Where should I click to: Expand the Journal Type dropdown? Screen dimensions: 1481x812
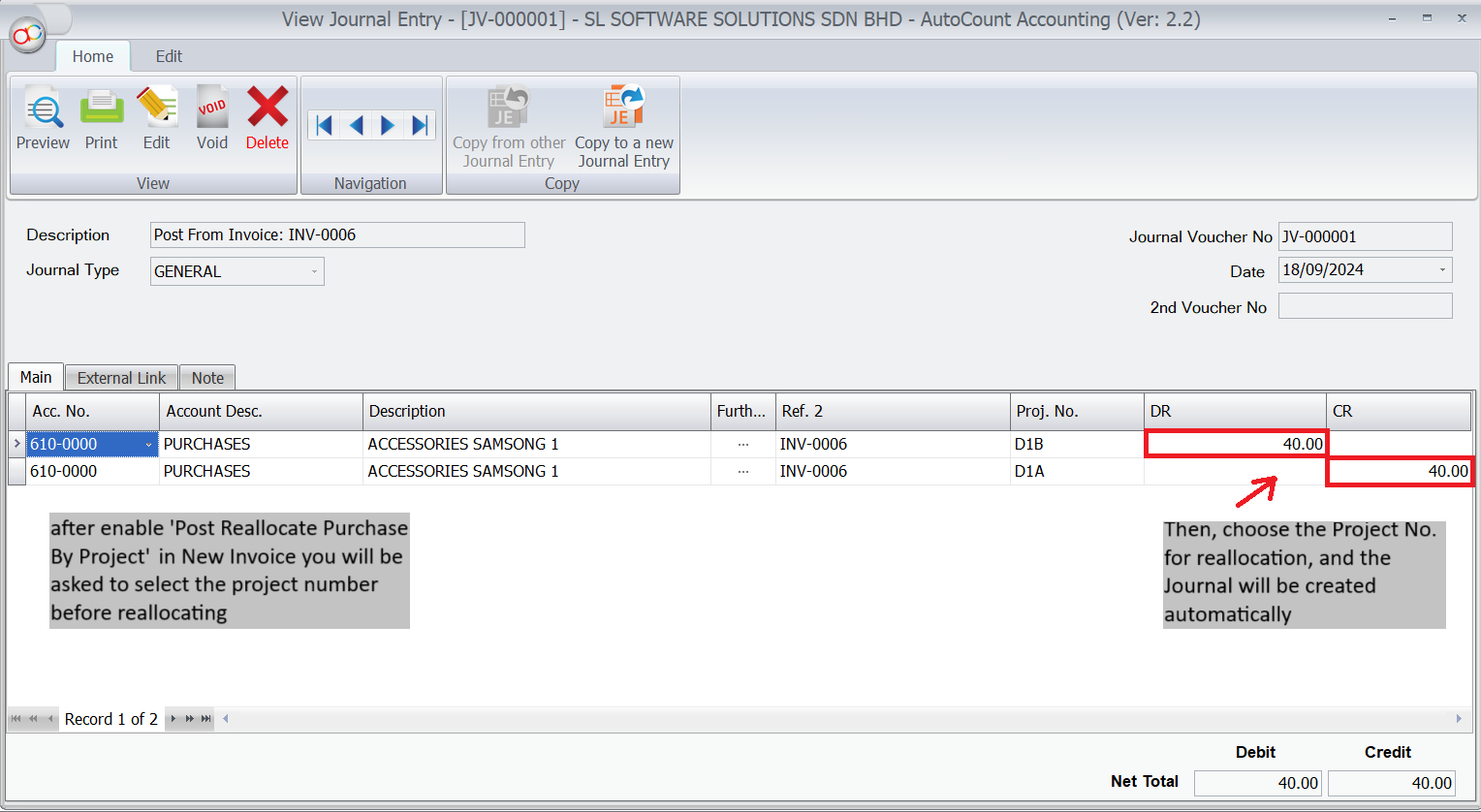pyautogui.click(x=314, y=271)
